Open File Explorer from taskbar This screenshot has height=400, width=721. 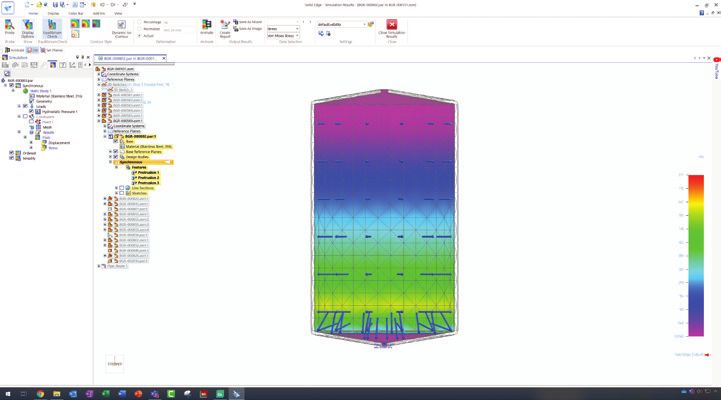coord(57,394)
